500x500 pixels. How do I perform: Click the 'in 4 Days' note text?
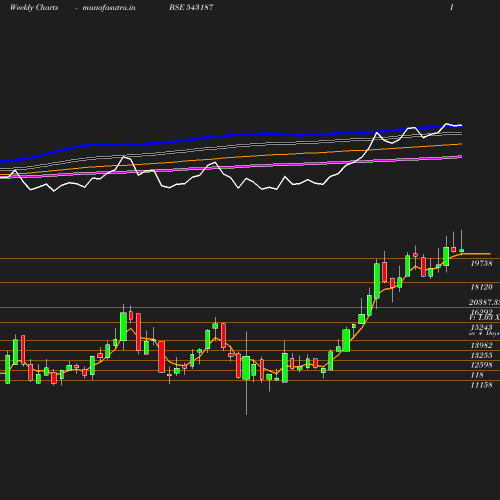pyautogui.click(x=484, y=333)
